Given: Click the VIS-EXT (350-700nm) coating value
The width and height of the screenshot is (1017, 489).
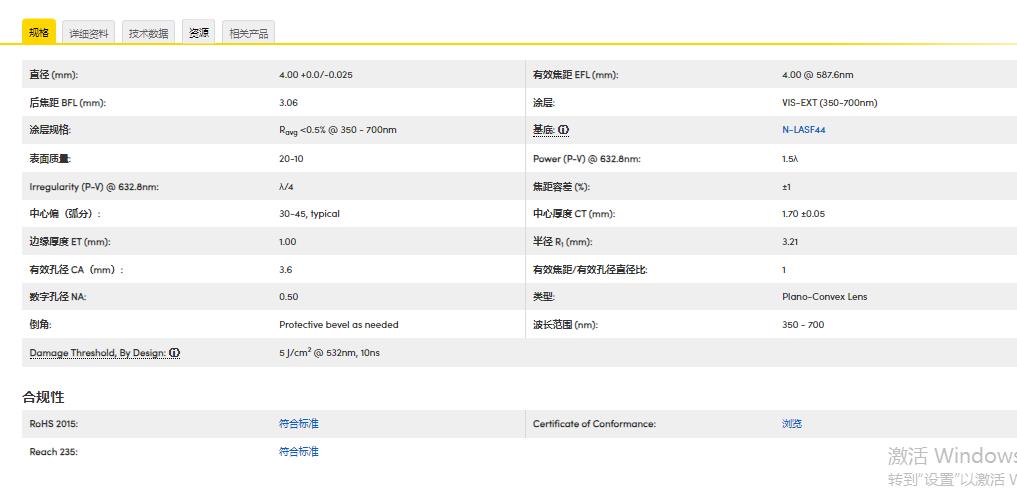Looking at the screenshot, I should tap(829, 103).
